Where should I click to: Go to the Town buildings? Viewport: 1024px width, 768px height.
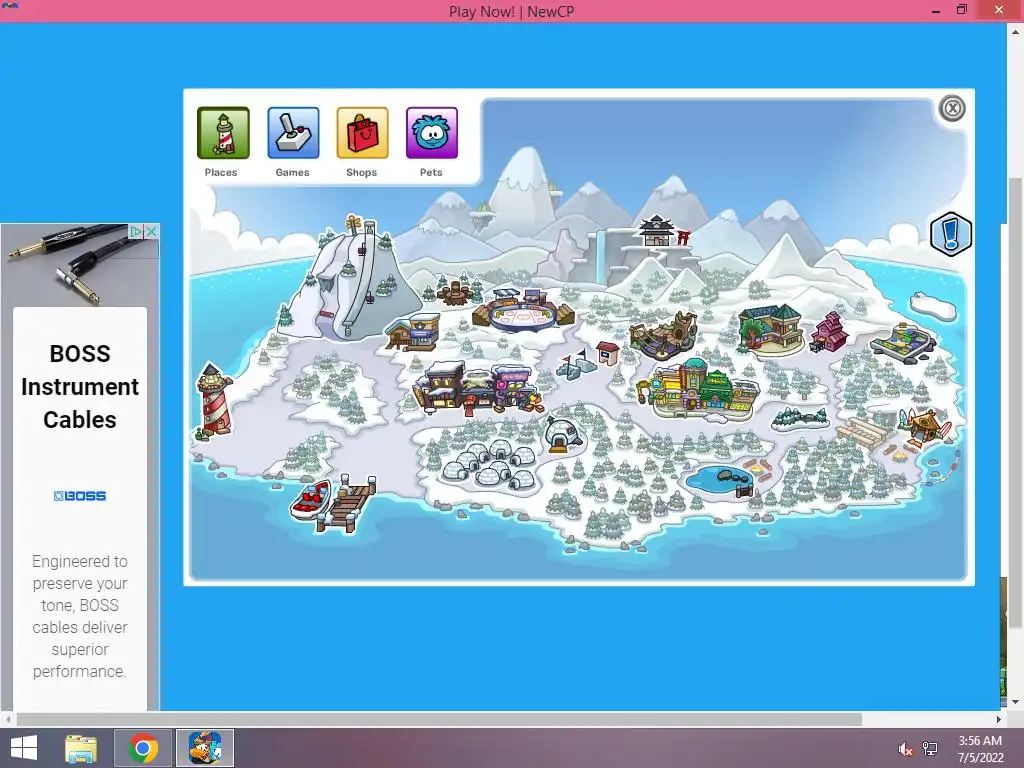coord(478,388)
